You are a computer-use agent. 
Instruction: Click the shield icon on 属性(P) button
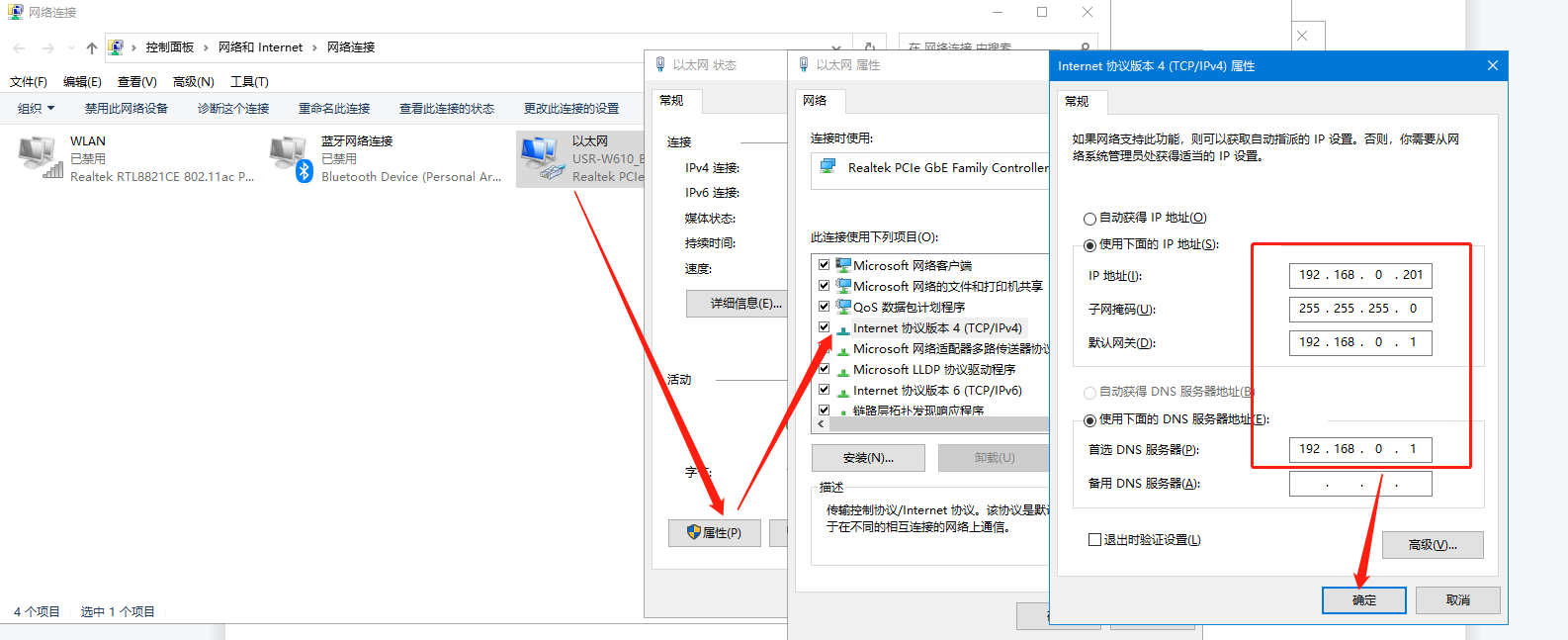tap(693, 532)
